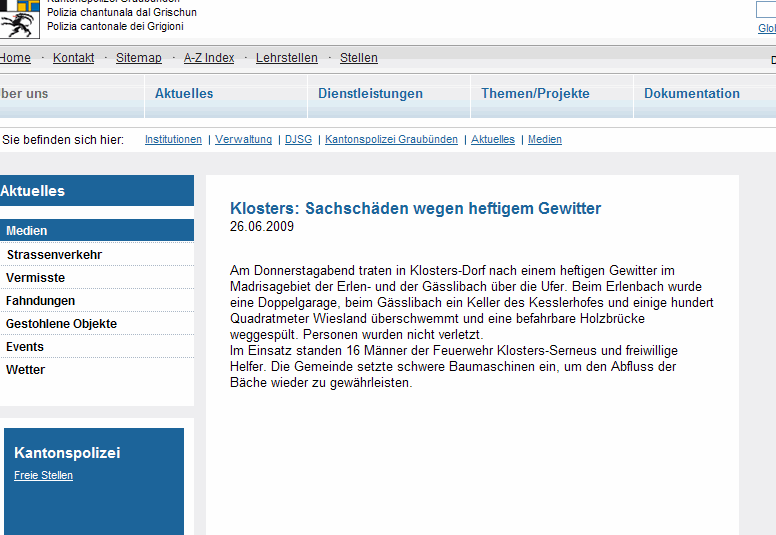The image size is (776, 535).
Task: Open Fahndungen in the sidebar menu
Action: [97, 300]
